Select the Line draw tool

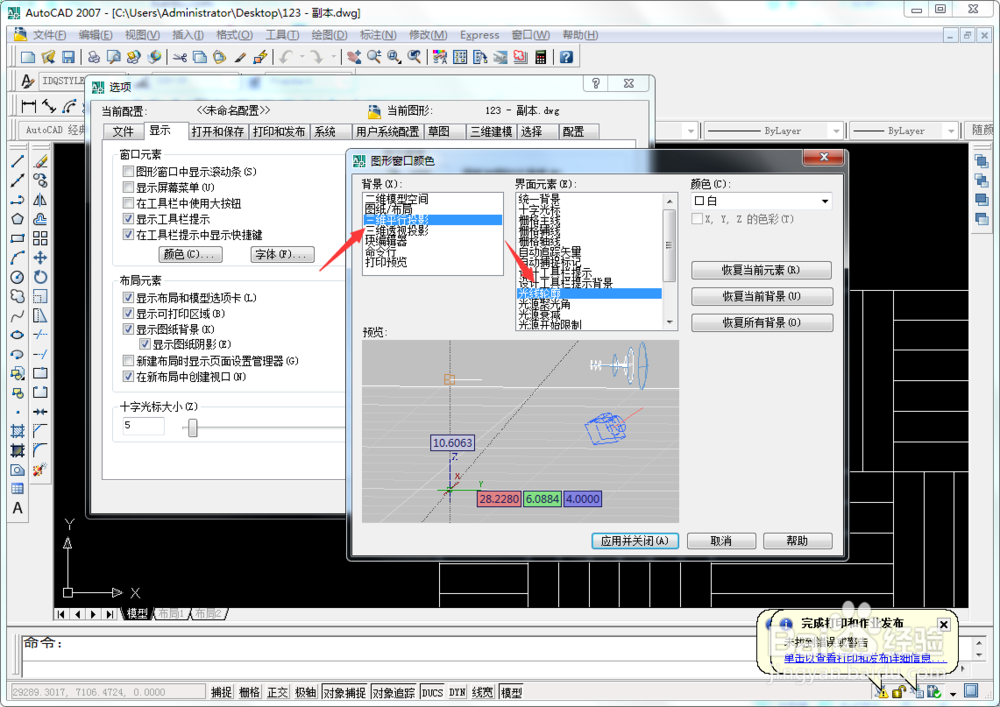[17, 162]
